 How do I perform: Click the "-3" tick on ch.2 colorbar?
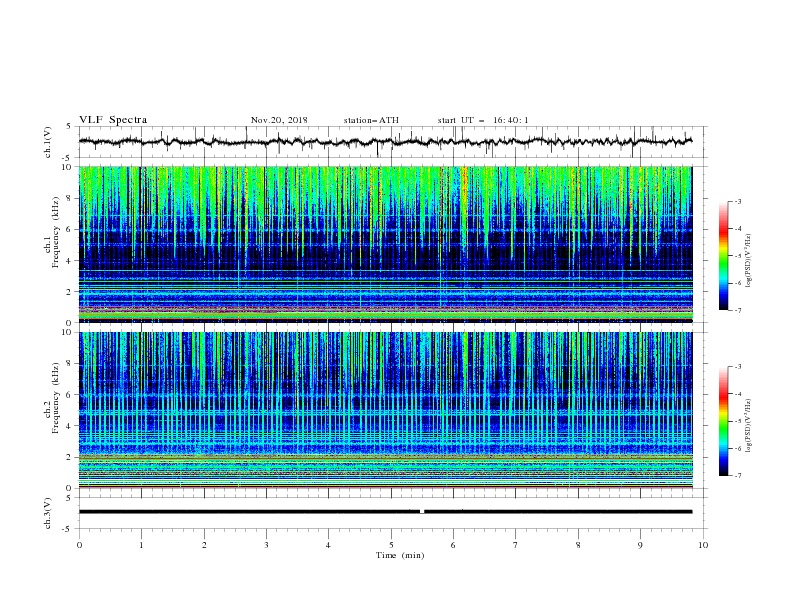pos(738,367)
